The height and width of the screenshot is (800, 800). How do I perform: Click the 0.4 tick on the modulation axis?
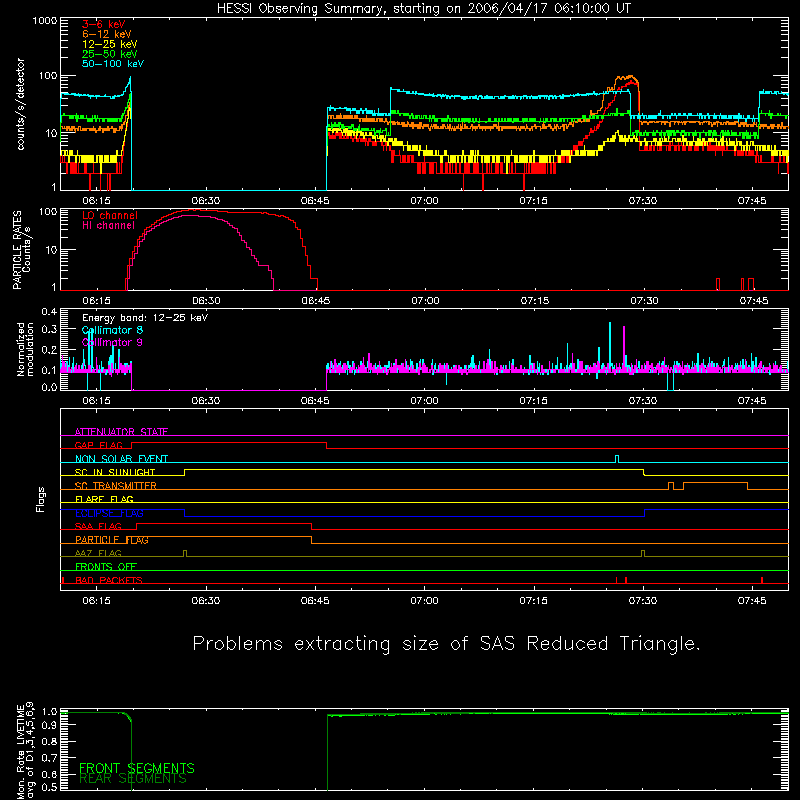coord(49,312)
